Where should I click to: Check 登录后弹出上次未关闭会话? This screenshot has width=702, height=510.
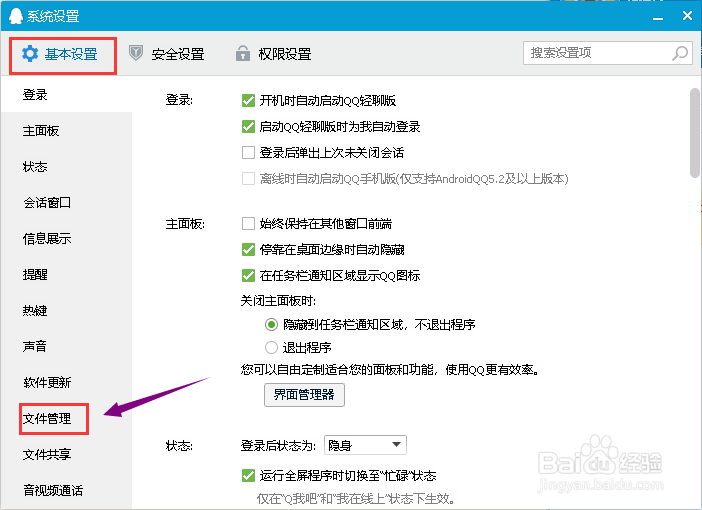248,153
